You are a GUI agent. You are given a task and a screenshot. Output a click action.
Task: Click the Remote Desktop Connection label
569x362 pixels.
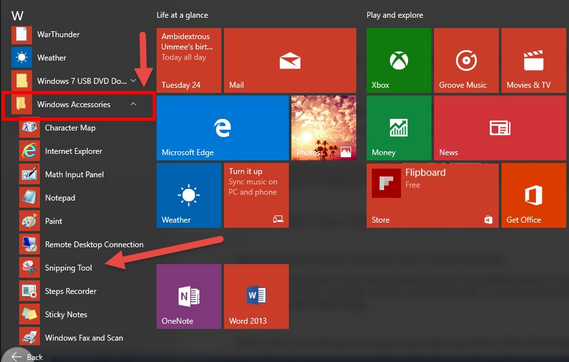(94, 244)
